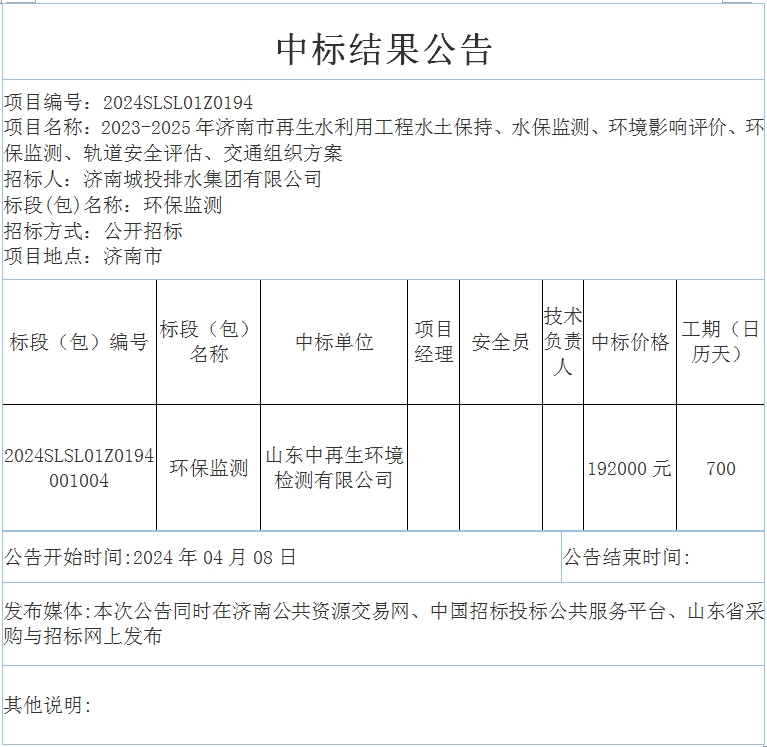The image size is (767, 747).
Task: Select the 标段（包）编号 column header
Action: (79, 342)
